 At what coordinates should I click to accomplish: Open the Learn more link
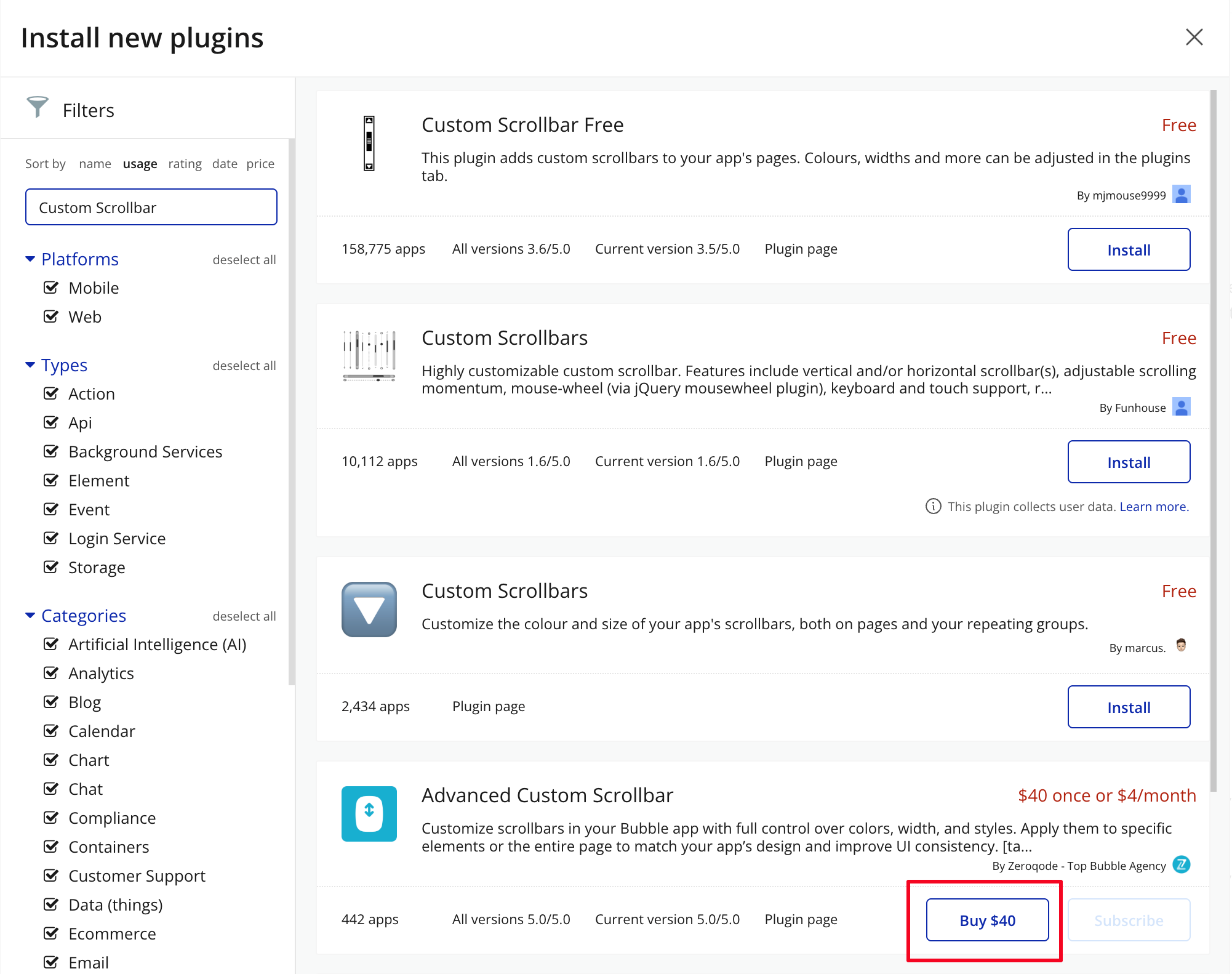click(x=1154, y=506)
